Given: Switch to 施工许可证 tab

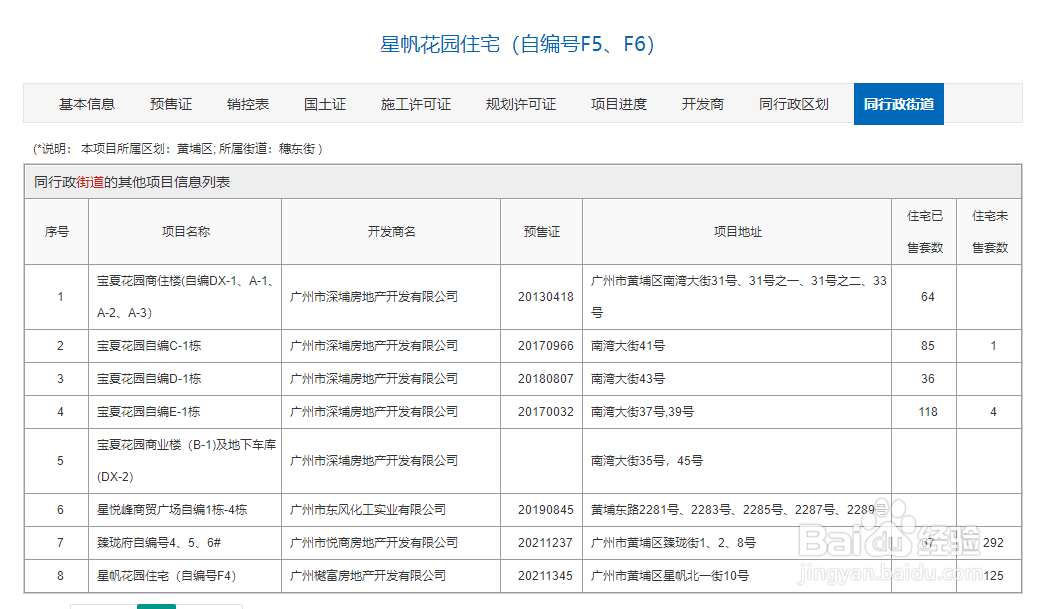Looking at the screenshot, I should 416,104.
